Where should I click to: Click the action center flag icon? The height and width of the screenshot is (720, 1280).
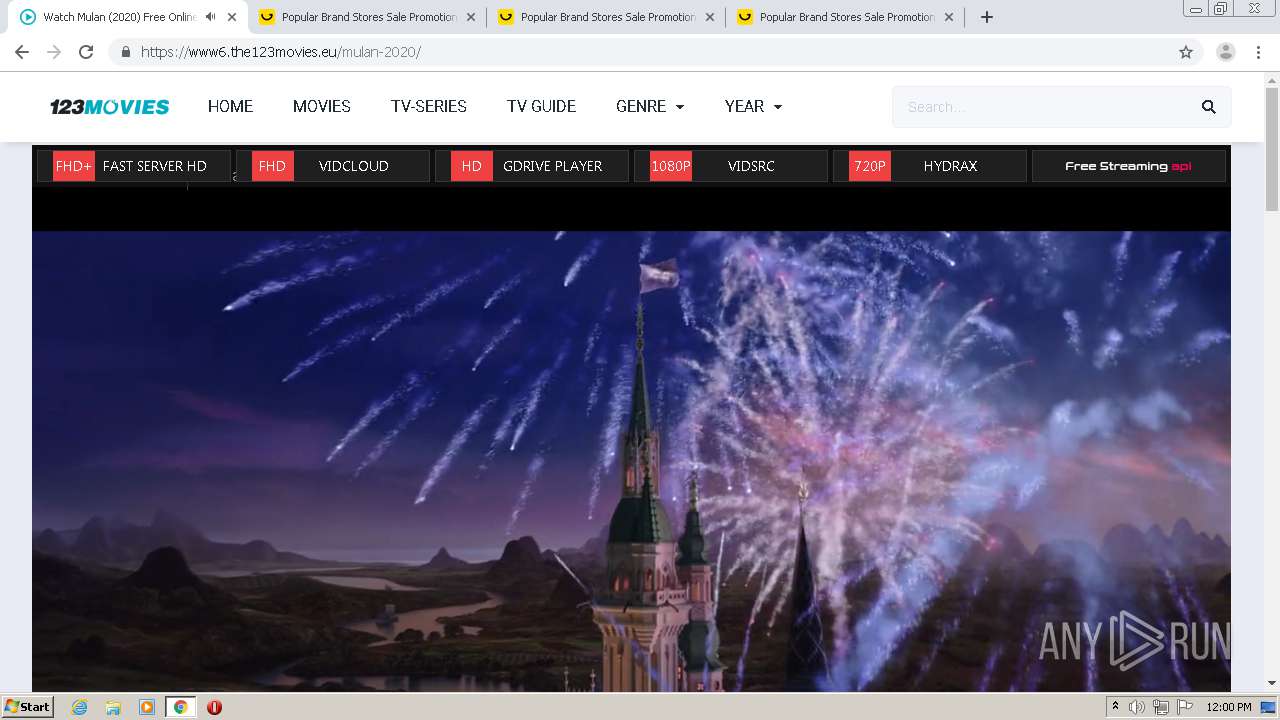coord(1184,707)
